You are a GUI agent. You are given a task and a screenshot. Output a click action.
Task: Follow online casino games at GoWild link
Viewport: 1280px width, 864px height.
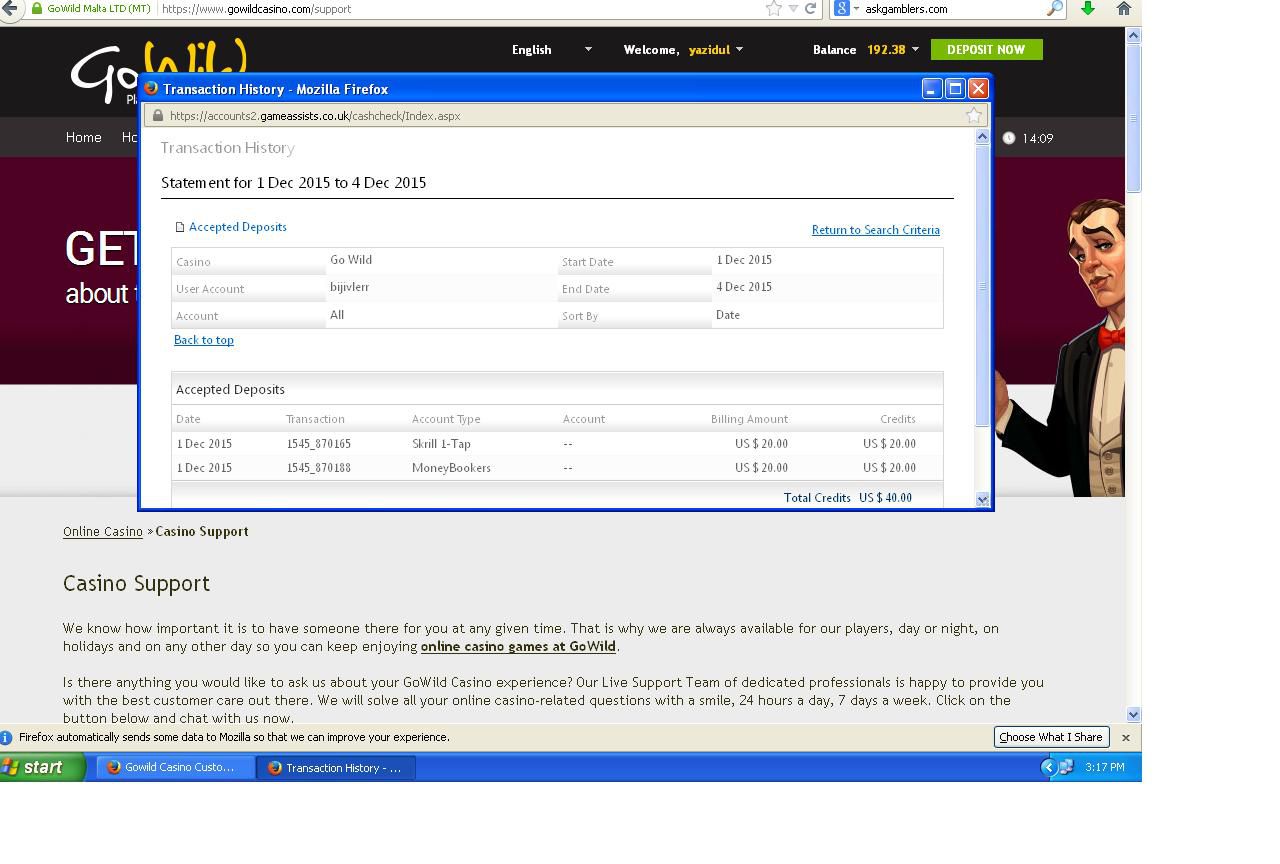coord(518,646)
